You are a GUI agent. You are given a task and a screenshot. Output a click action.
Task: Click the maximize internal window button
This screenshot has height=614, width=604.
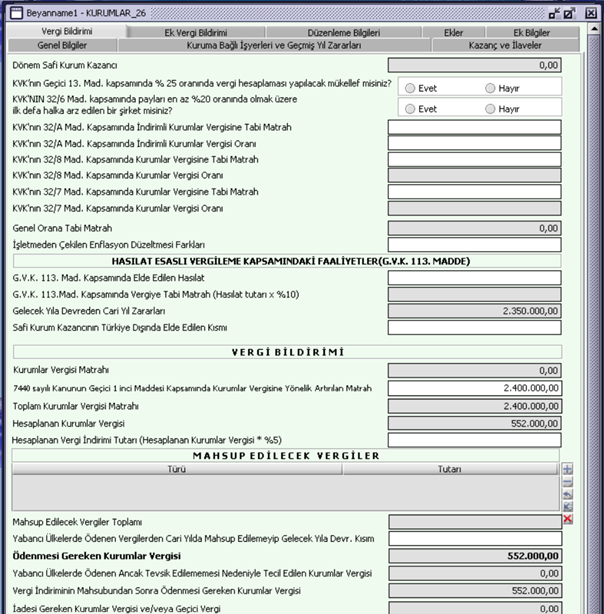(570, 13)
